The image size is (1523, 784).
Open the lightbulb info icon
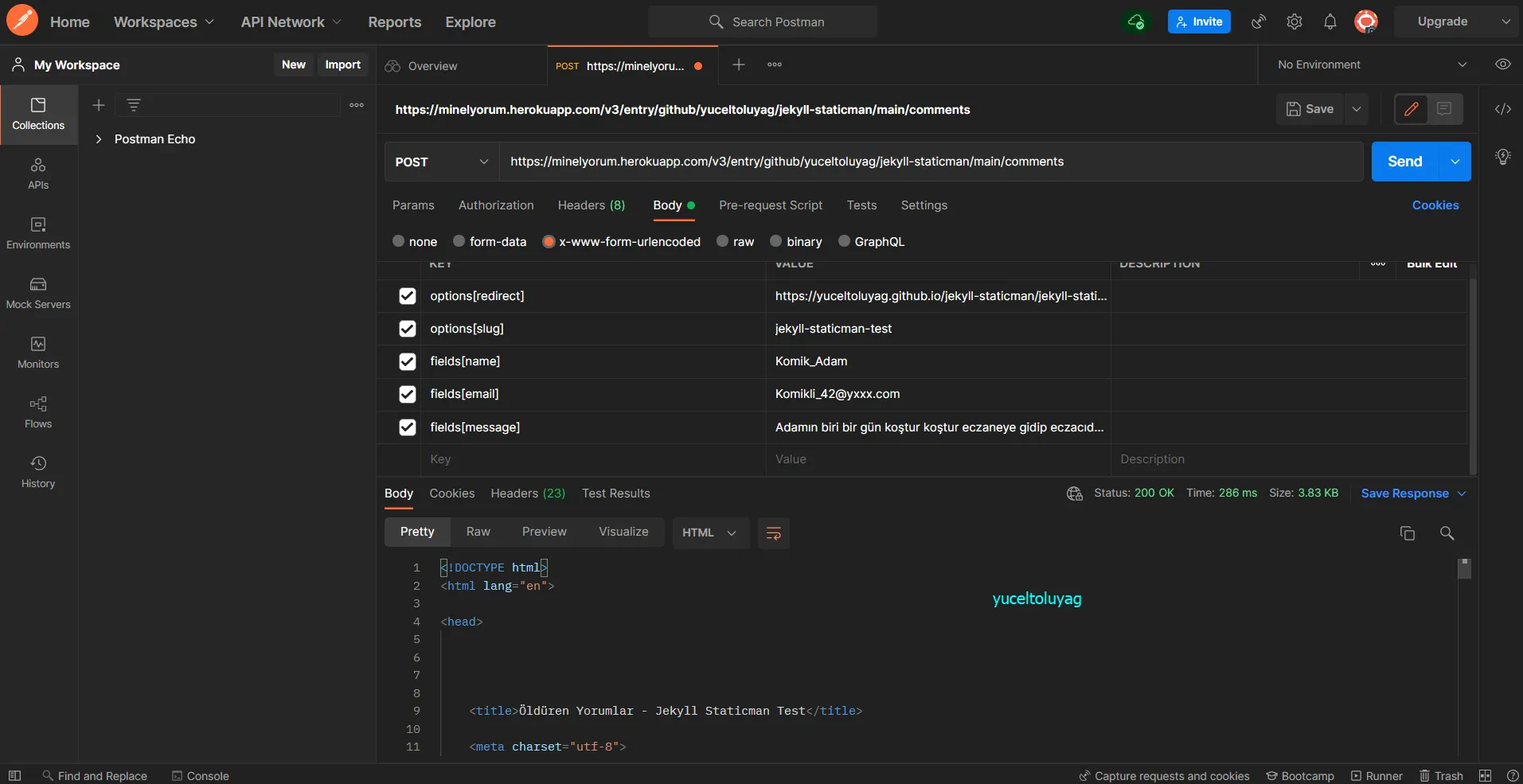point(1503,157)
